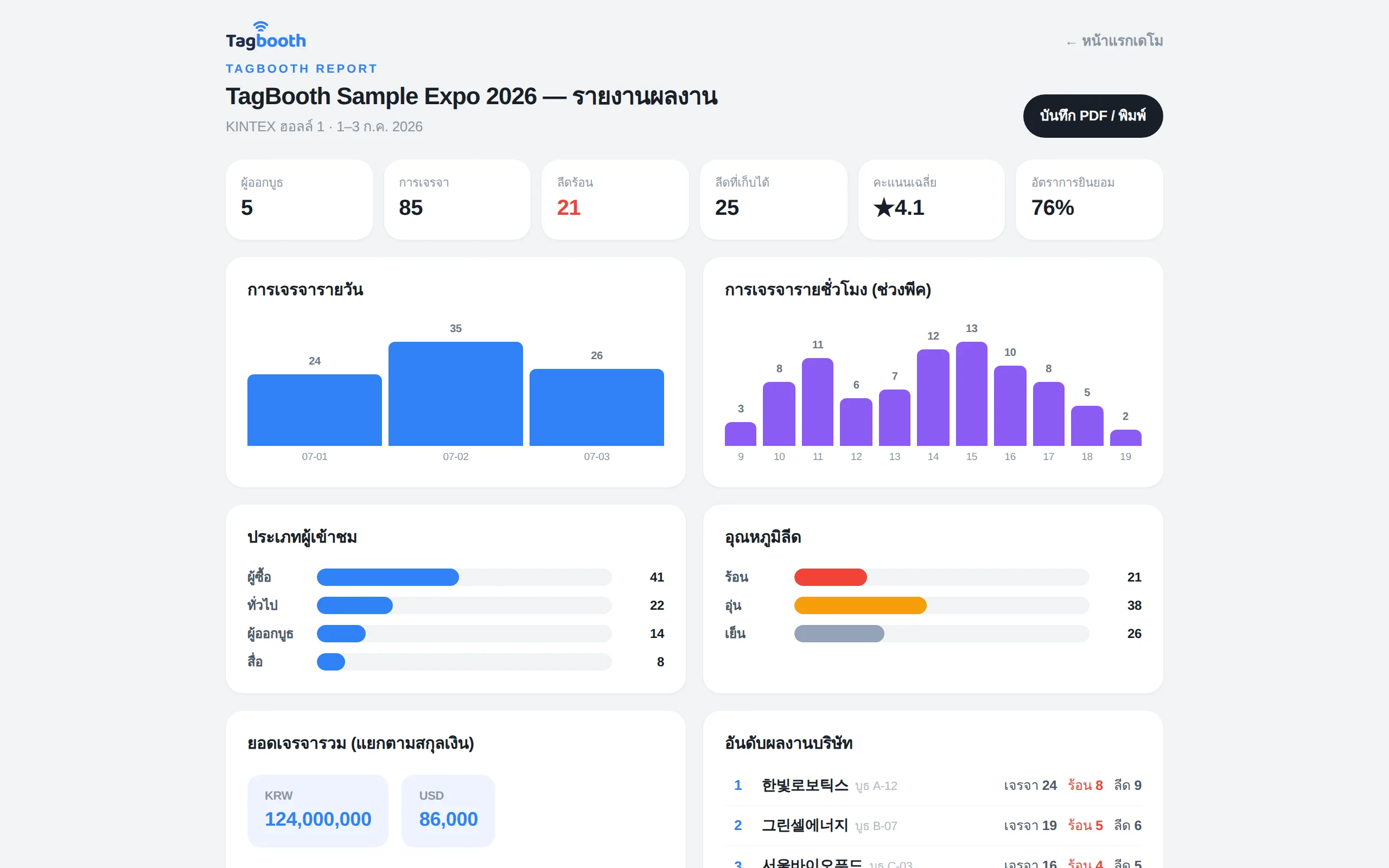The height and width of the screenshot is (868, 1389).
Task: Click the การเจรจา 85 stat card
Action: click(x=457, y=199)
